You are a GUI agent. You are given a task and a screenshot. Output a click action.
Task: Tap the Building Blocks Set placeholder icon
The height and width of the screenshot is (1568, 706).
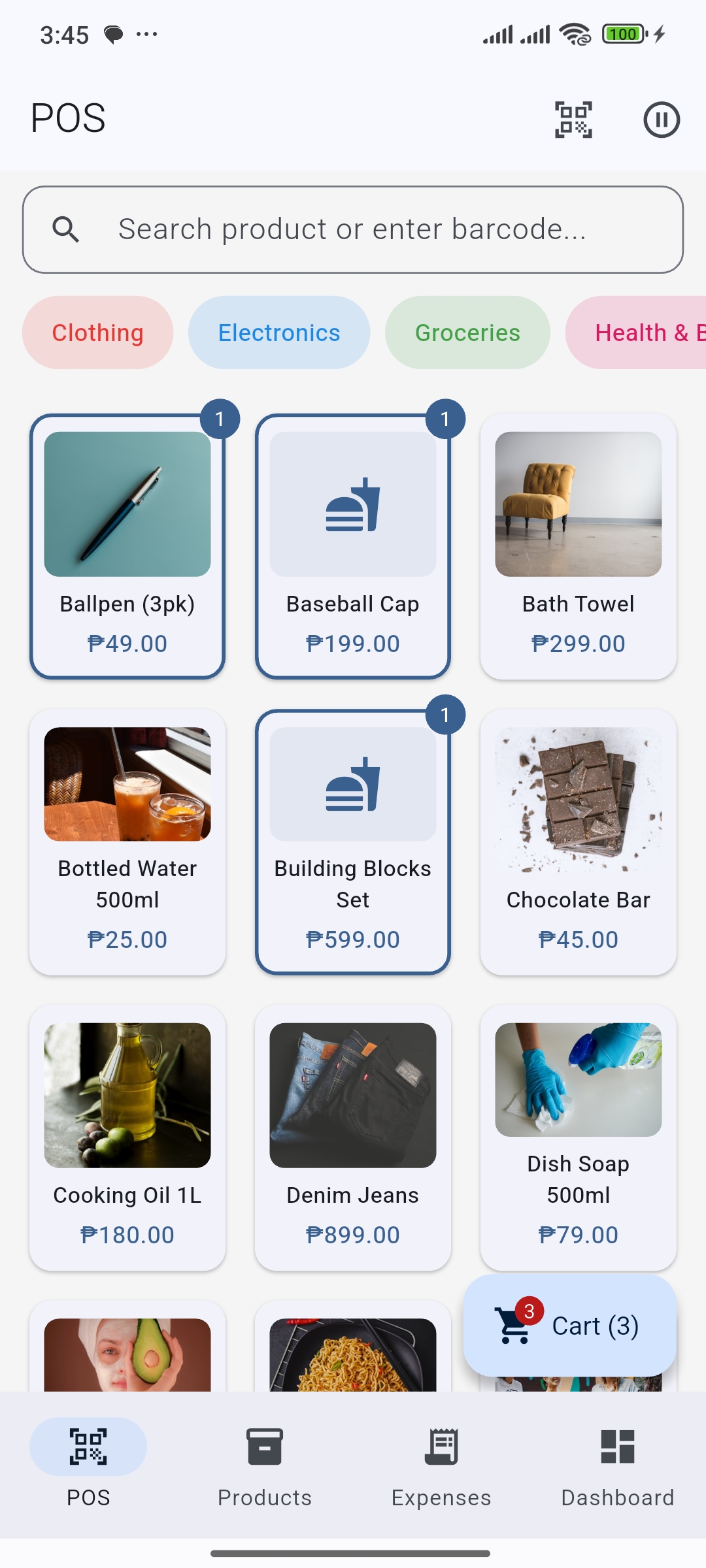point(353,784)
